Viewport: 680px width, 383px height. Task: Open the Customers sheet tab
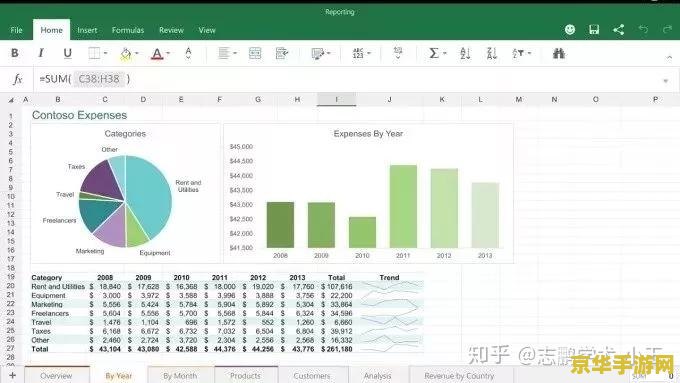coord(312,376)
